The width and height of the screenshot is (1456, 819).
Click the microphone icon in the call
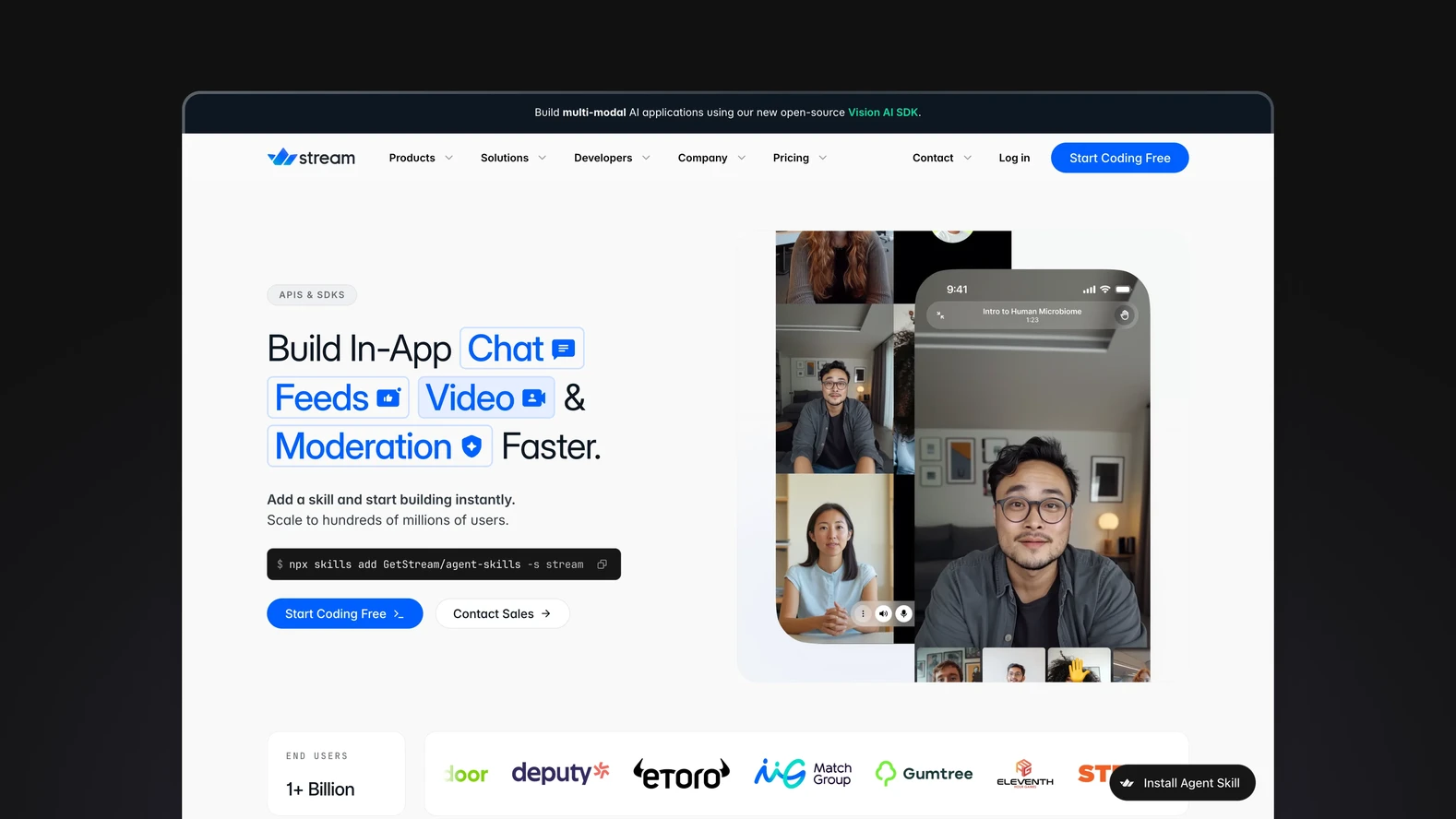904,613
